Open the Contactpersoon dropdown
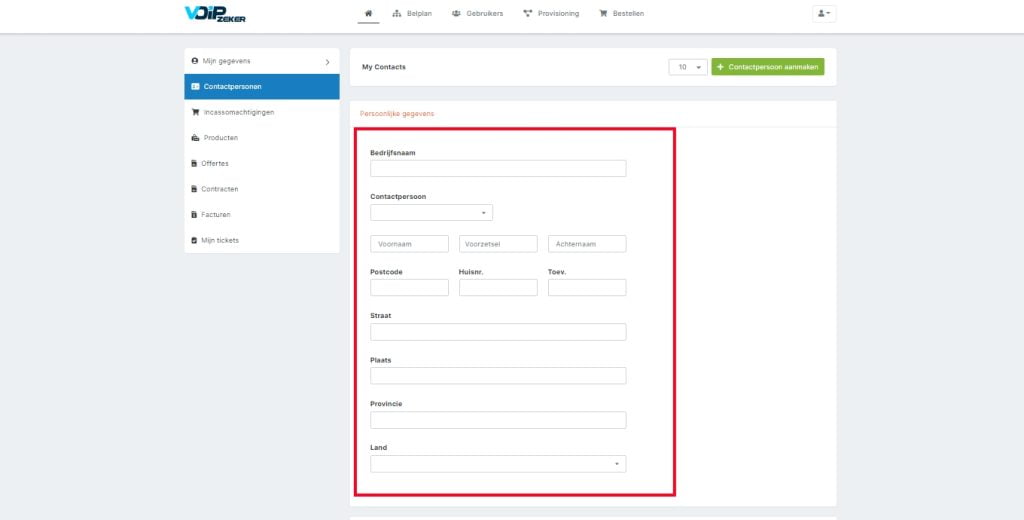Screen dimensions: 1024x520 [432, 212]
